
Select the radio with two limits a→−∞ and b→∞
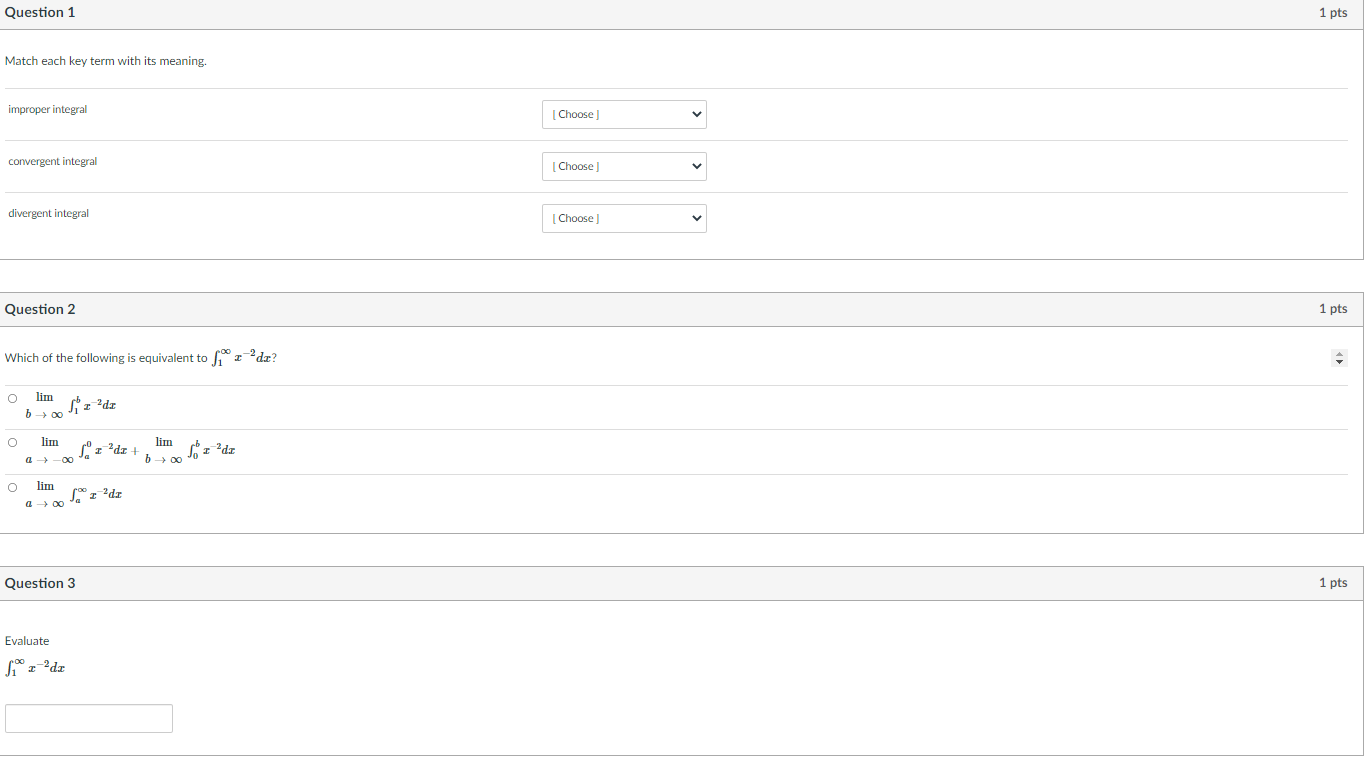pos(13,442)
